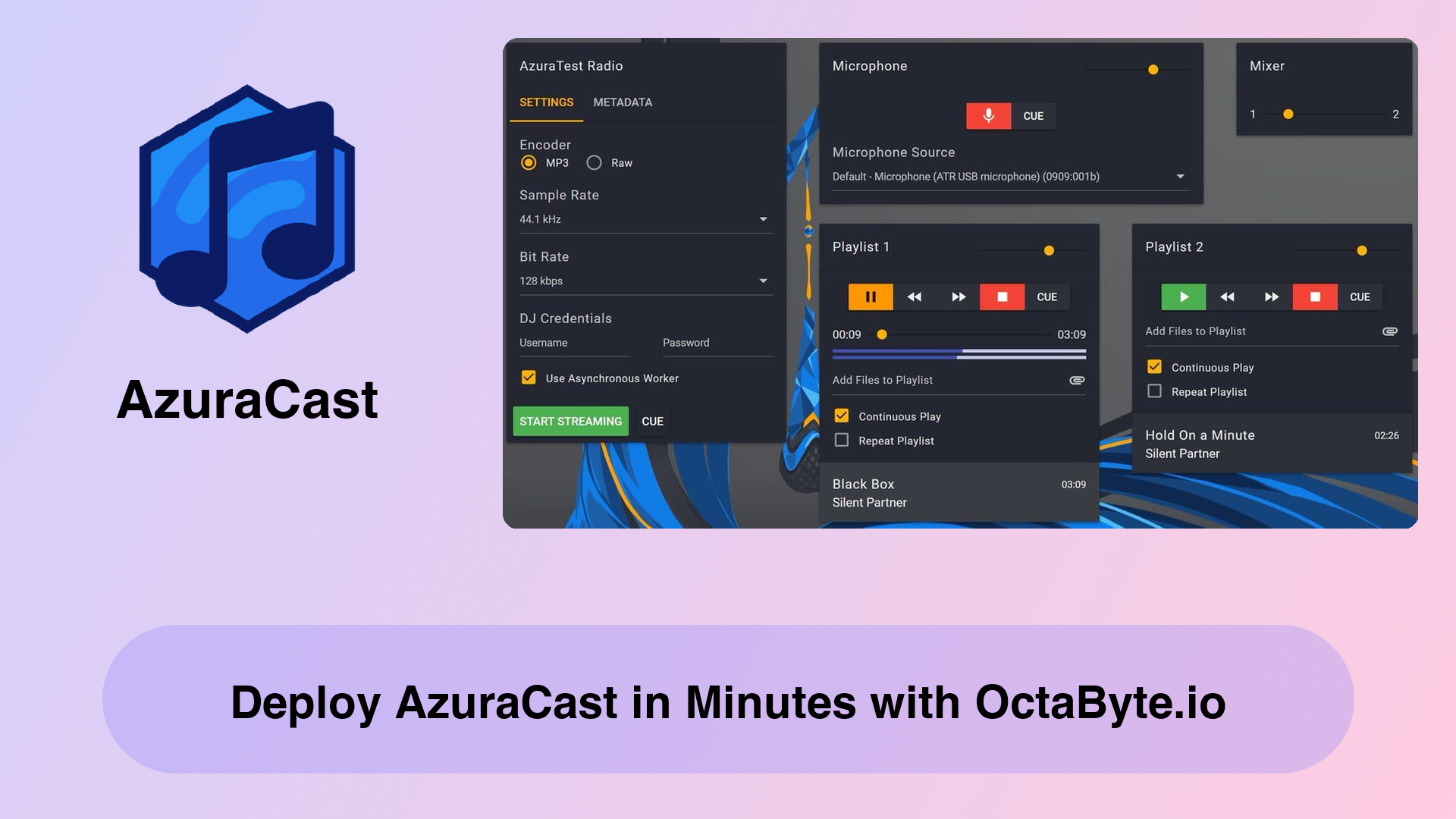Image resolution: width=1456 pixels, height=819 pixels.
Task: Enable Continuous Play on Playlist 2
Action: (x=1155, y=367)
